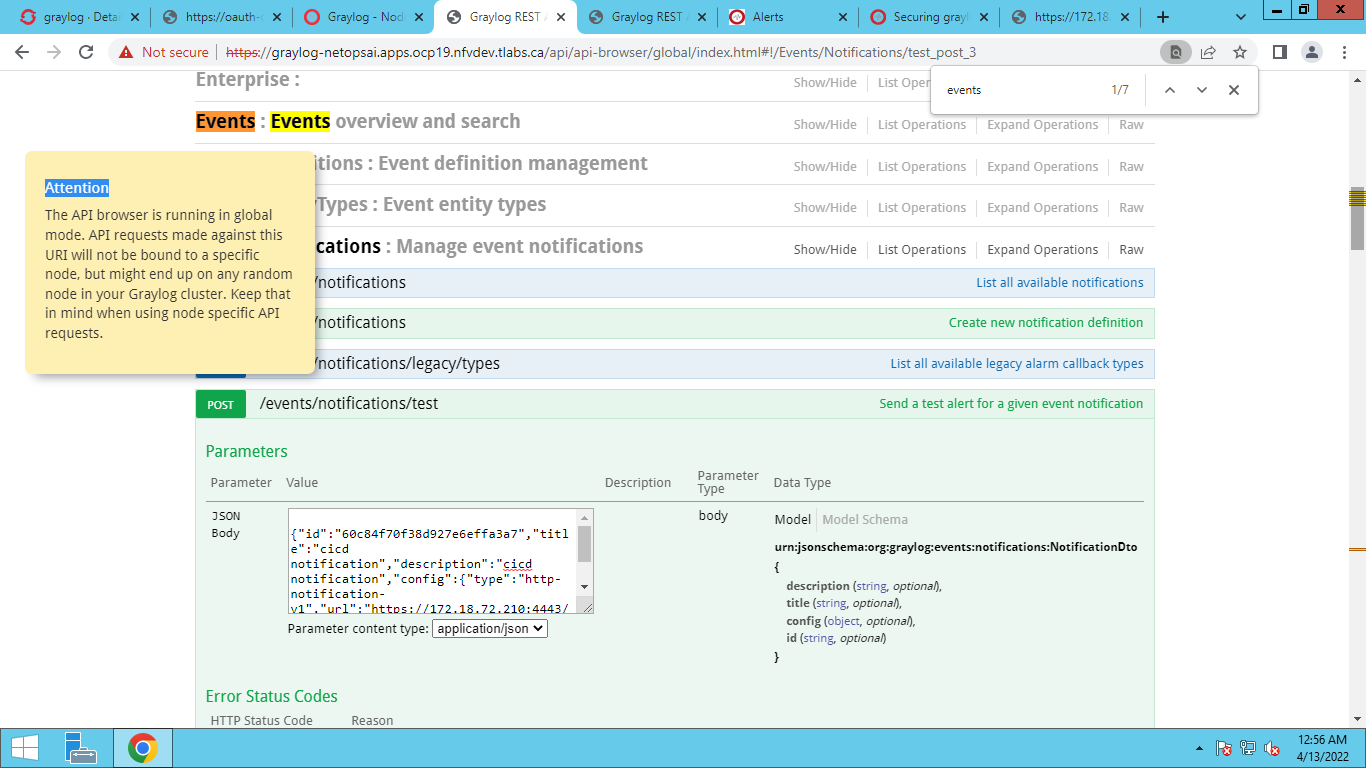Click List all available notifications link
The image size is (1366, 768).
click(x=1059, y=283)
